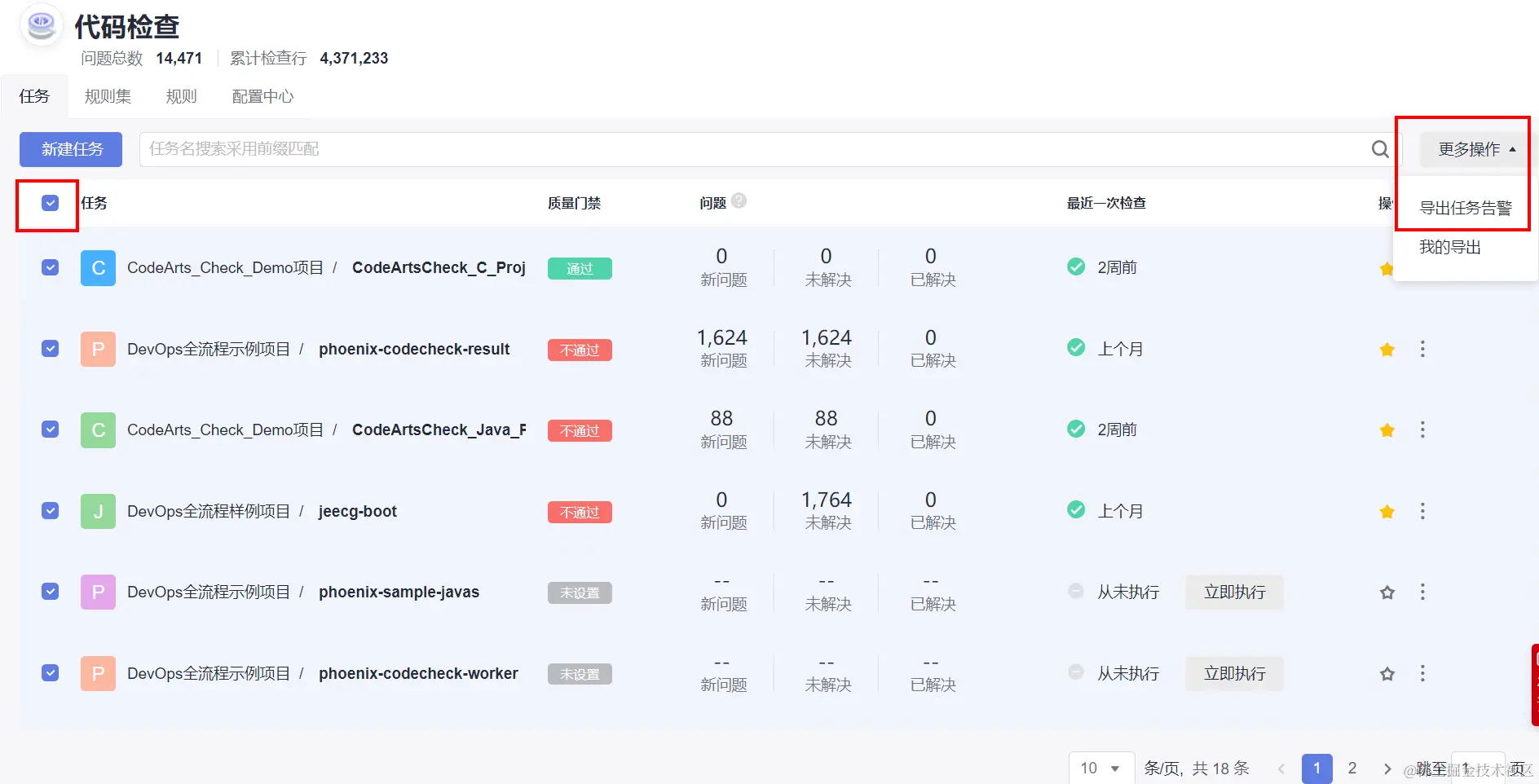Click the search magnifier icon
Screen dimensions: 1539x784
pos(1380,149)
